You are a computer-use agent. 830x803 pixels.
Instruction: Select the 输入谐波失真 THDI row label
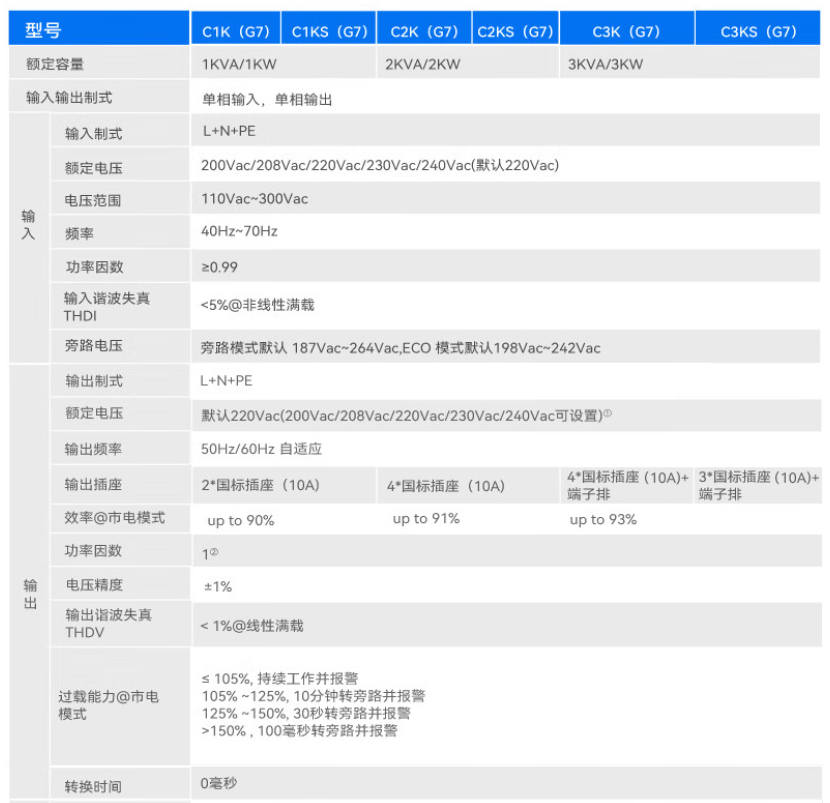click(x=106, y=306)
